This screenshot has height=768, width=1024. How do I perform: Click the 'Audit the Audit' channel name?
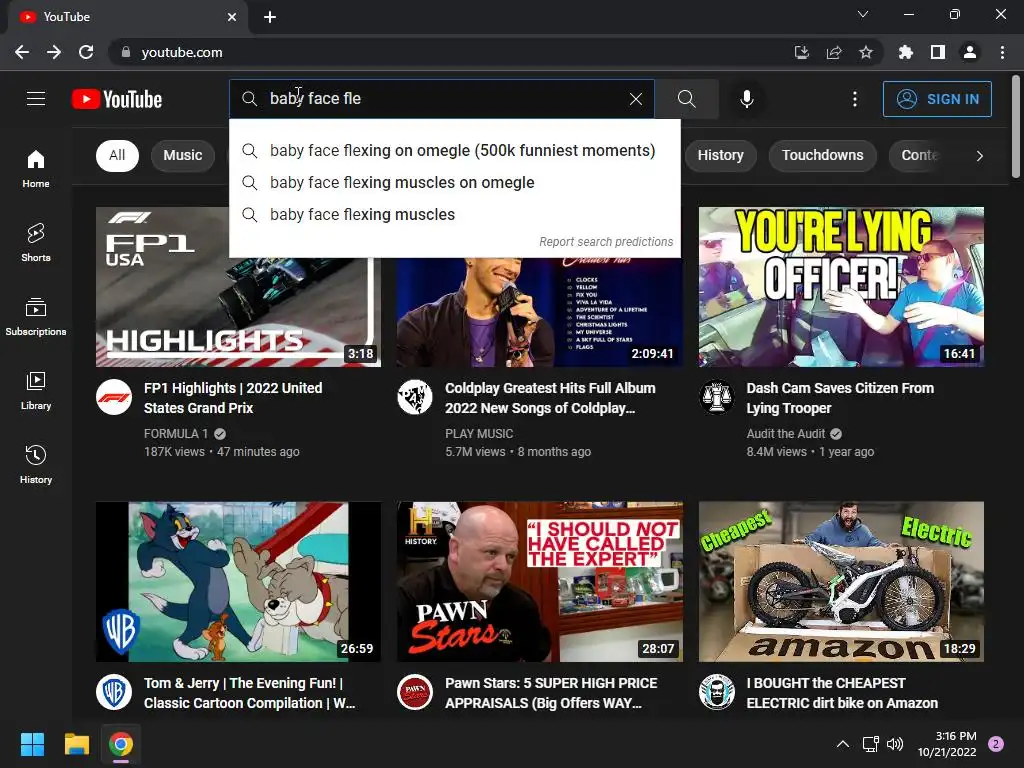pos(786,434)
